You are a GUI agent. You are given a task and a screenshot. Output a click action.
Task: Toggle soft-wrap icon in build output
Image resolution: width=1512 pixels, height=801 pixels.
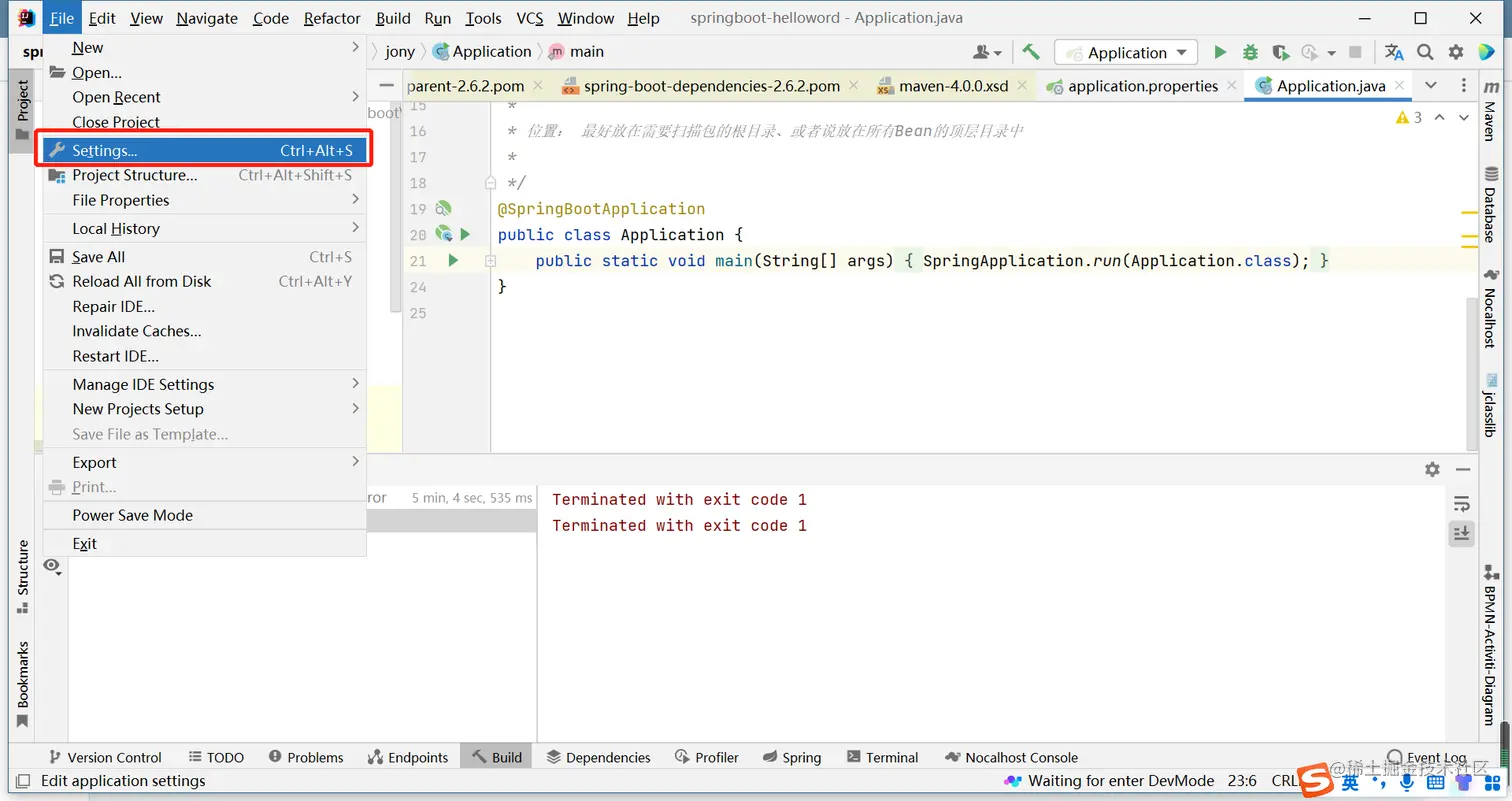(x=1462, y=503)
